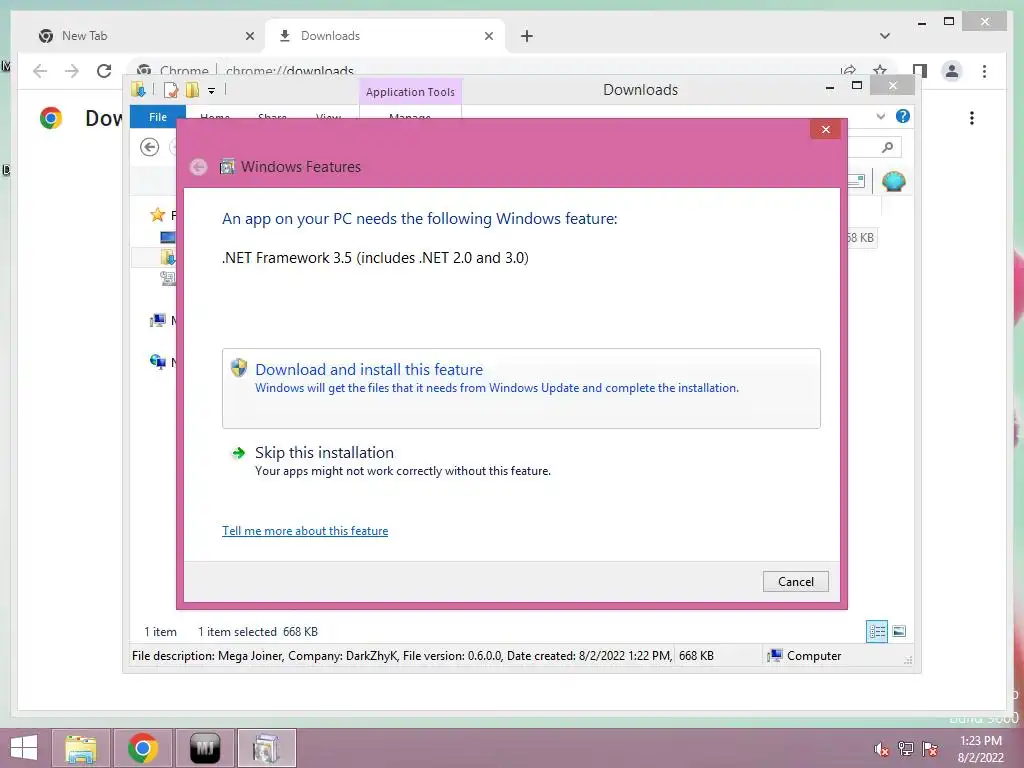Click Windows Features taskbar icon
Image resolution: width=1024 pixels, height=768 pixels.
(266, 748)
